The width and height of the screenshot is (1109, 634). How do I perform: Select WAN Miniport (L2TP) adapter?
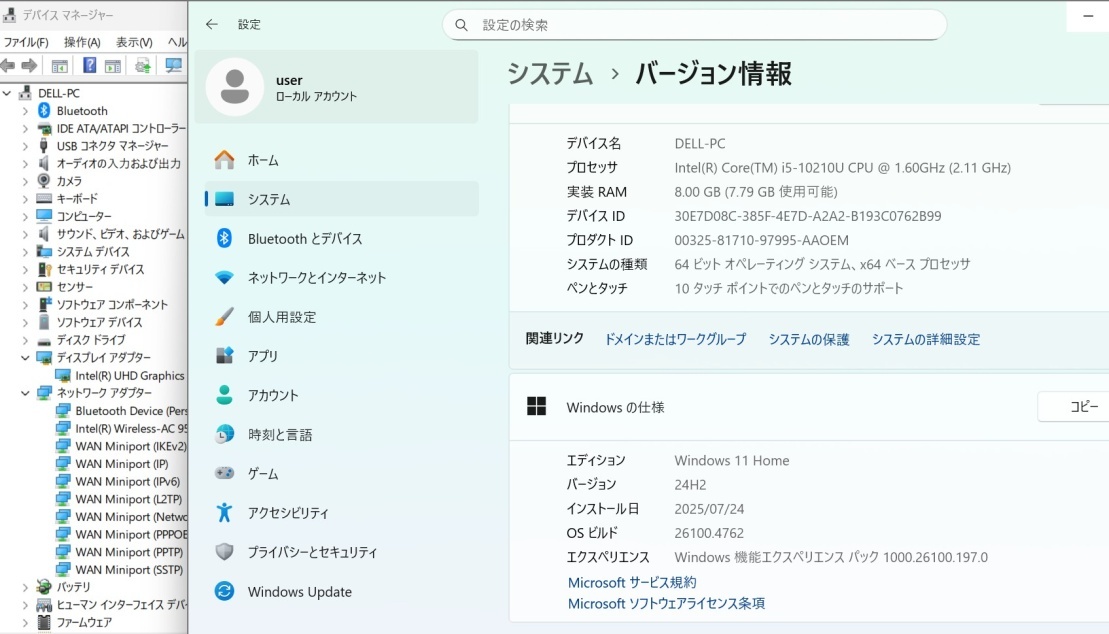(x=129, y=500)
